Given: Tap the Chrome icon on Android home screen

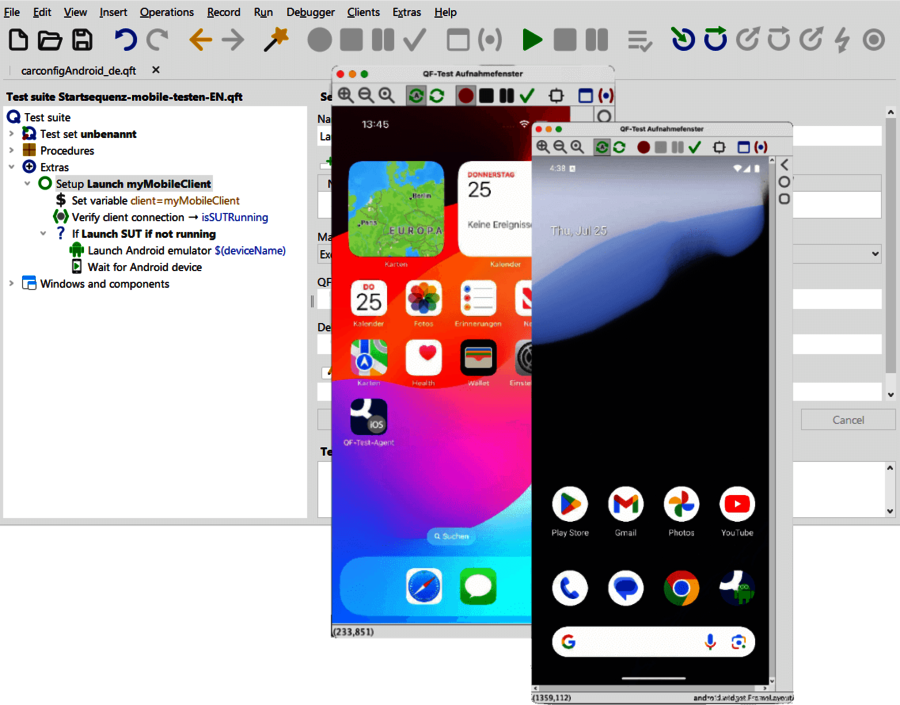Looking at the screenshot, I should tap(681, 588).
